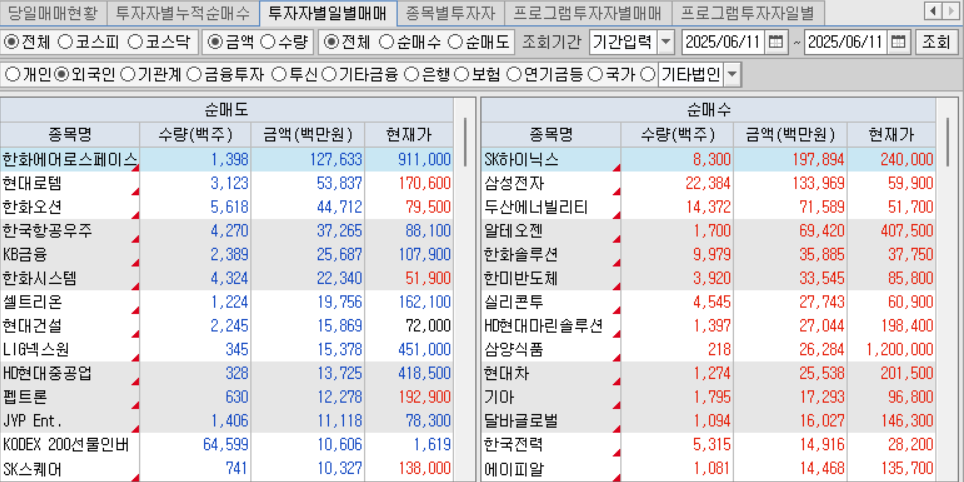Select the 금융투자 radio button

pyautogui.click(x=194, y=75)
